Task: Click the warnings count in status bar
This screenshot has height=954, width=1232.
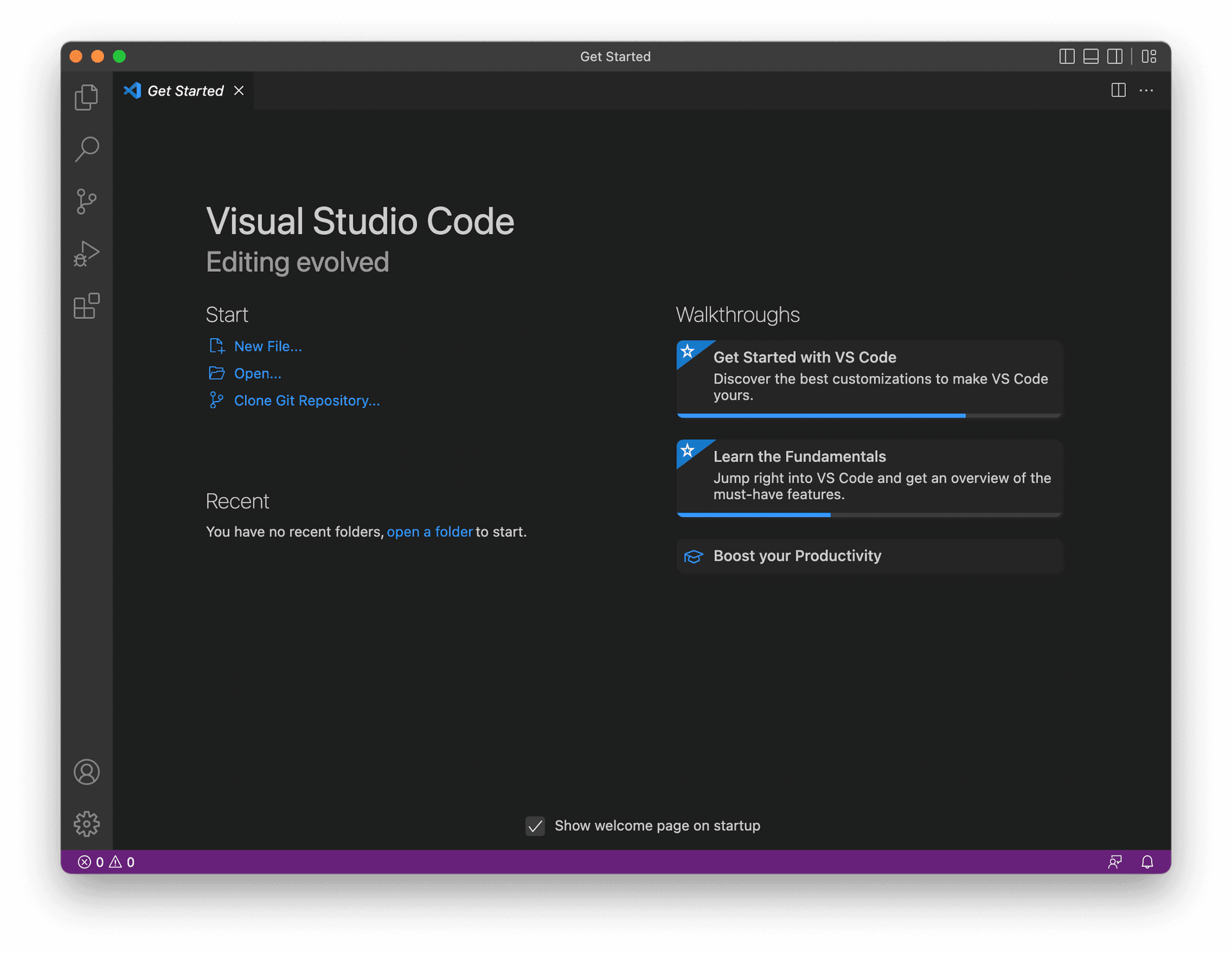Action: (x=122, y=862)
